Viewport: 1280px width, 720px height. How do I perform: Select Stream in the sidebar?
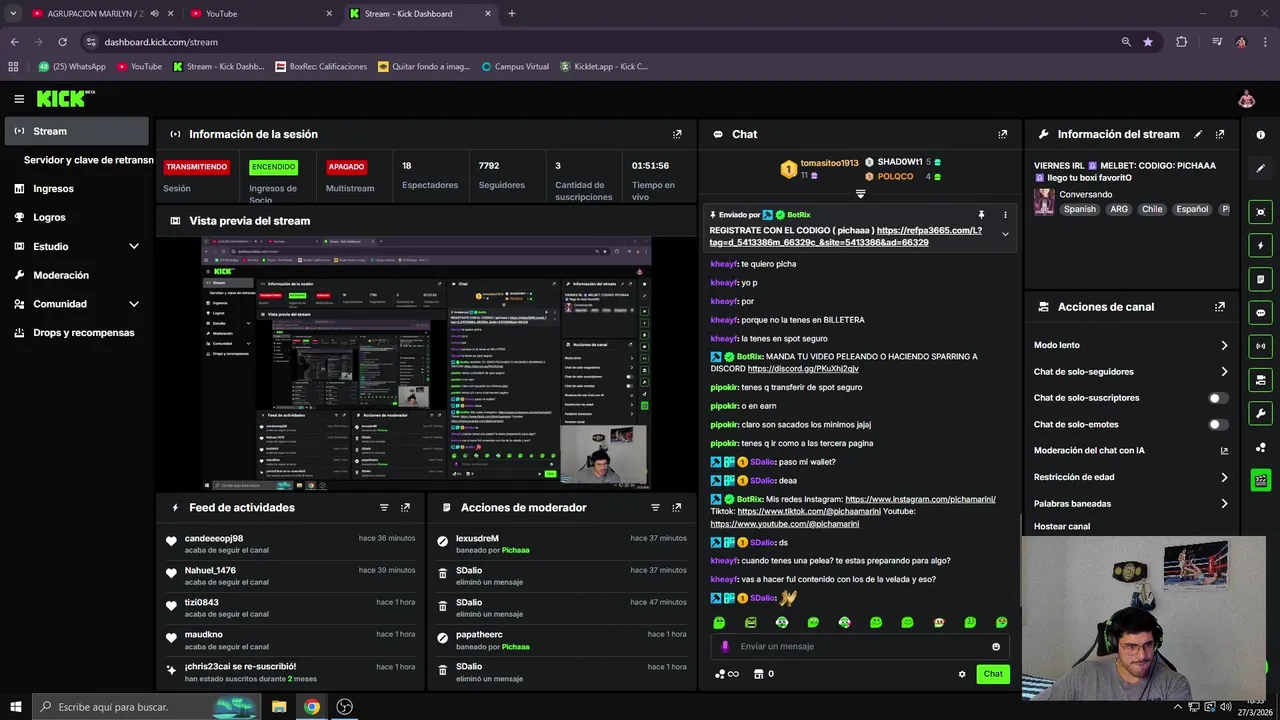click(x=76, y=131)
